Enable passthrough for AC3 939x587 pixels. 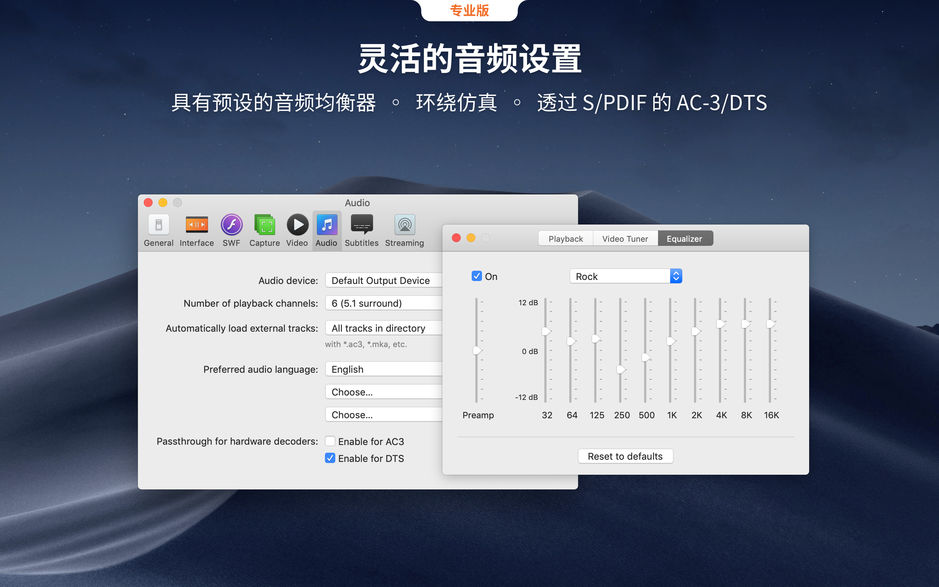[329, 440]
